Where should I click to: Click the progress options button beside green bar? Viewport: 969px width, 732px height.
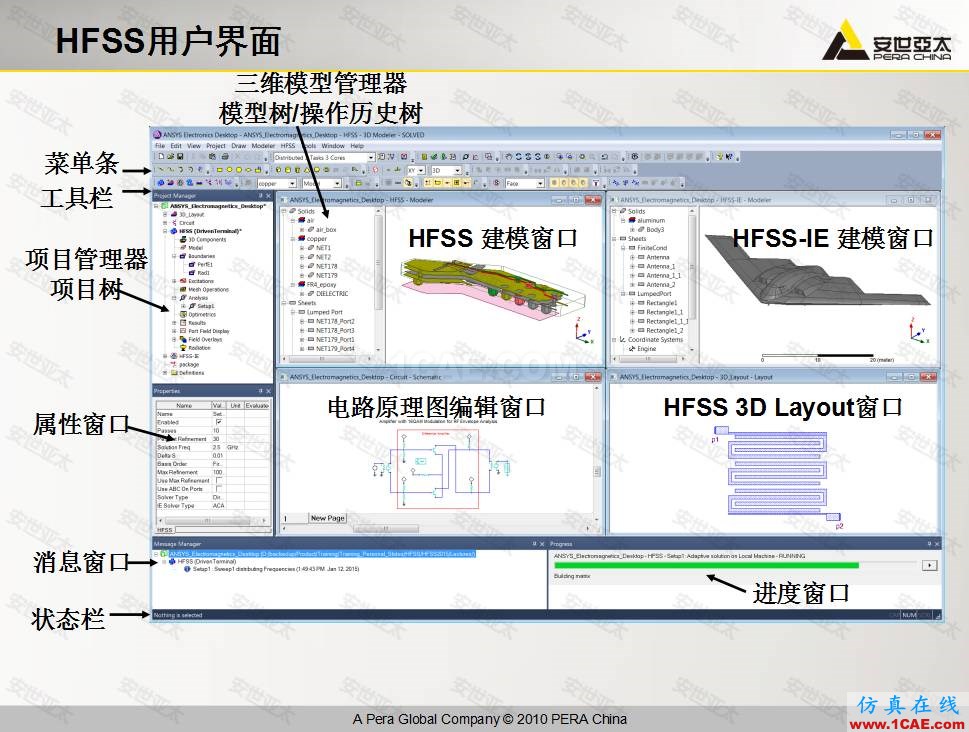pyautogui.click(x=929, y=565)
